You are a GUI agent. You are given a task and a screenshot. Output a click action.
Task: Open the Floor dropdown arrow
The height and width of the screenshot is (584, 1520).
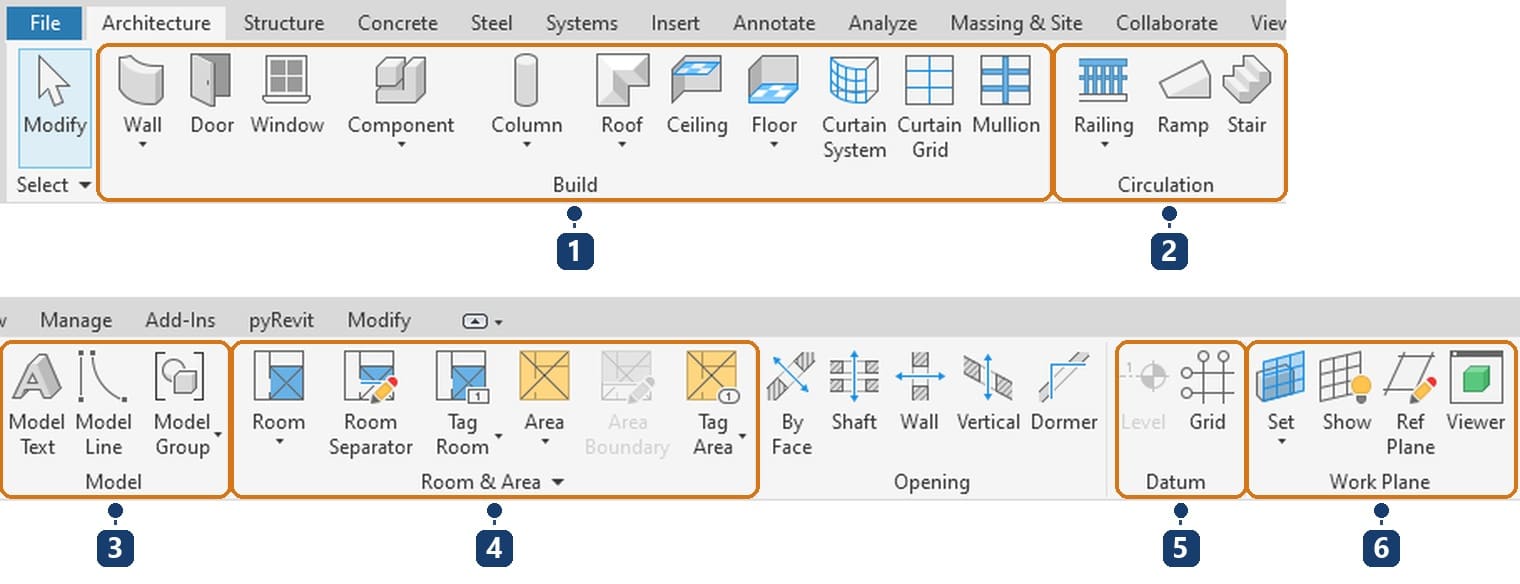point(774,146)
